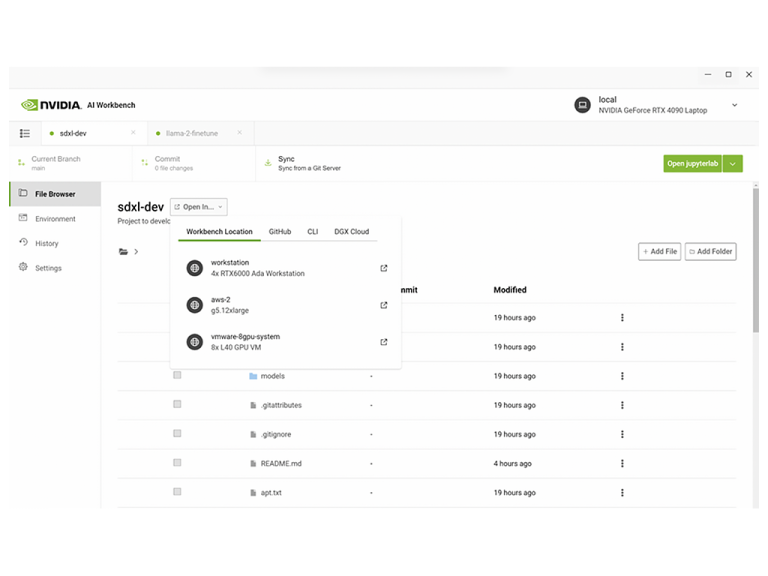The width and height of the screenshot is (768, 576).
Task: Expand the local GPU location dropdown
Action: pos(735,105)
